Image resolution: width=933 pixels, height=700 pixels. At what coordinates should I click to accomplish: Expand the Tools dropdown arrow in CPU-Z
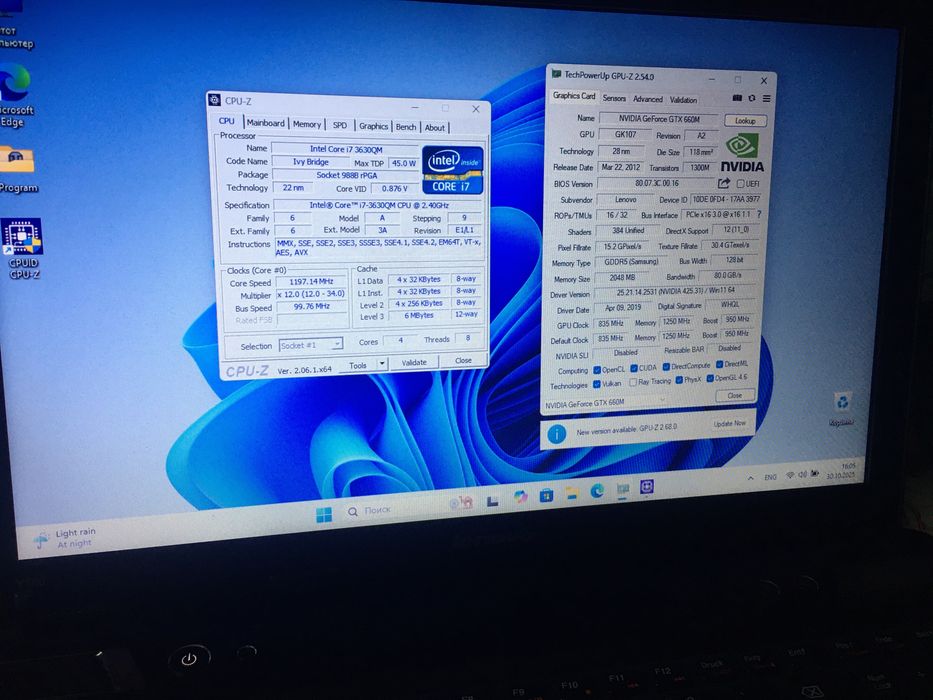tap(382, 363)
